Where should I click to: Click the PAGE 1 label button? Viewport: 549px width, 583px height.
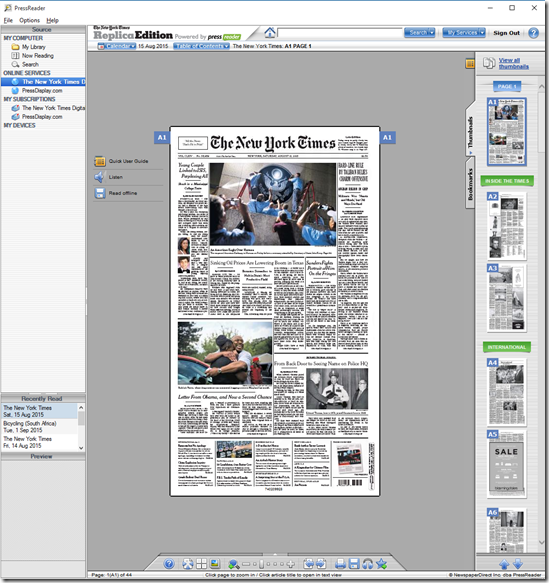tap(507, 87)
